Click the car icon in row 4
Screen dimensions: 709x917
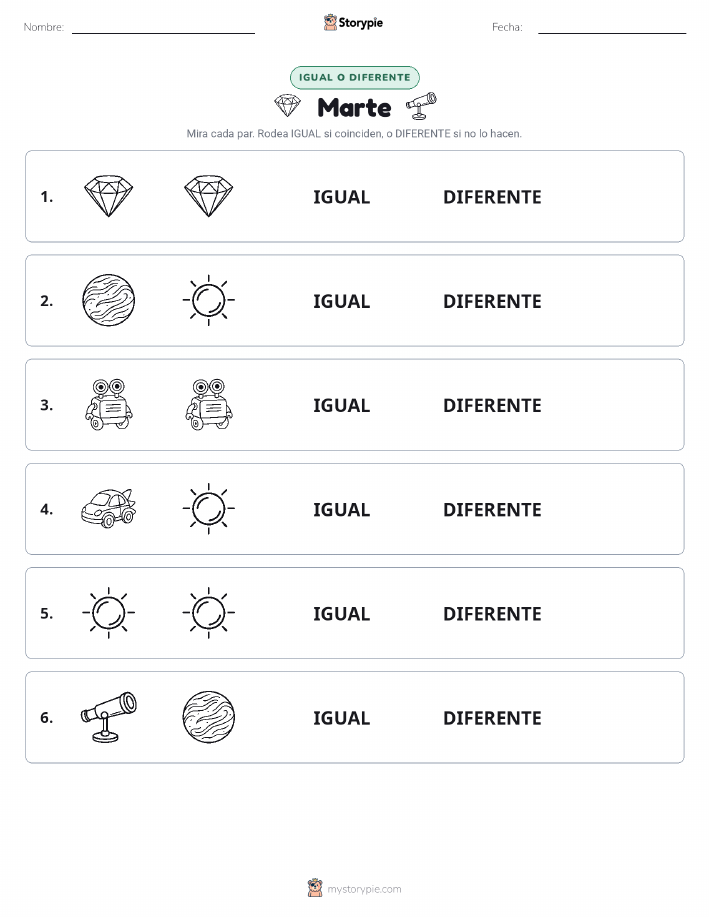[109, 508]
